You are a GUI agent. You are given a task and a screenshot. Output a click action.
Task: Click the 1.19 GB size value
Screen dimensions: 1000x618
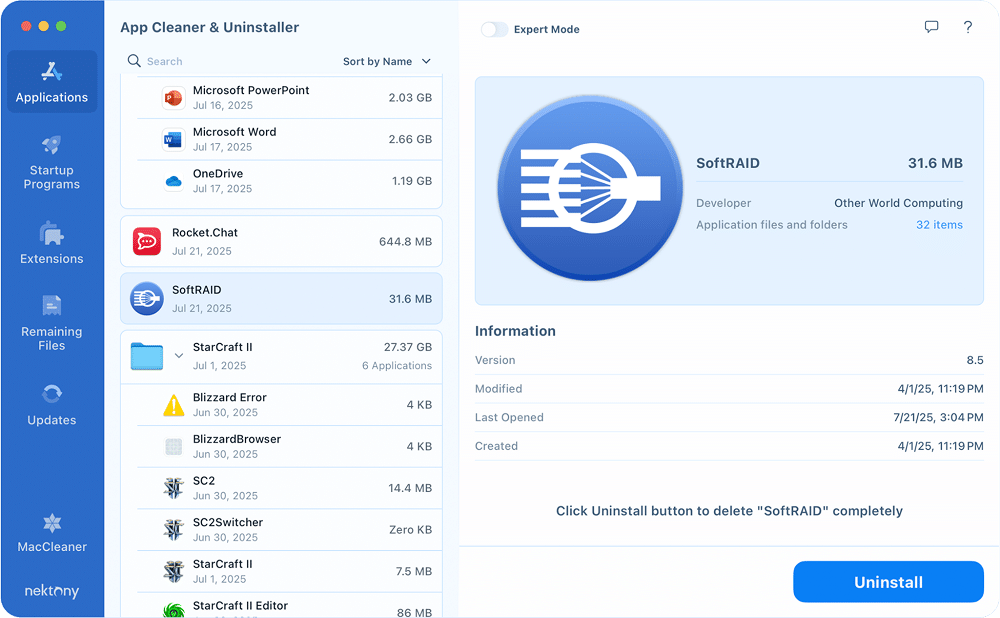tap(412, 181)
